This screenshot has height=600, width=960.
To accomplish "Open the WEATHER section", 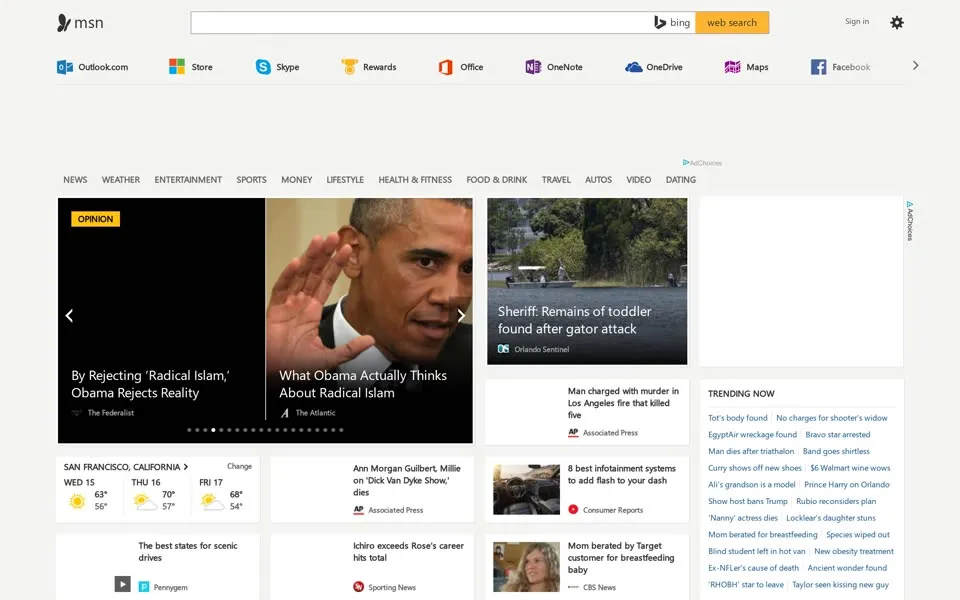I will tap(121, 179).
